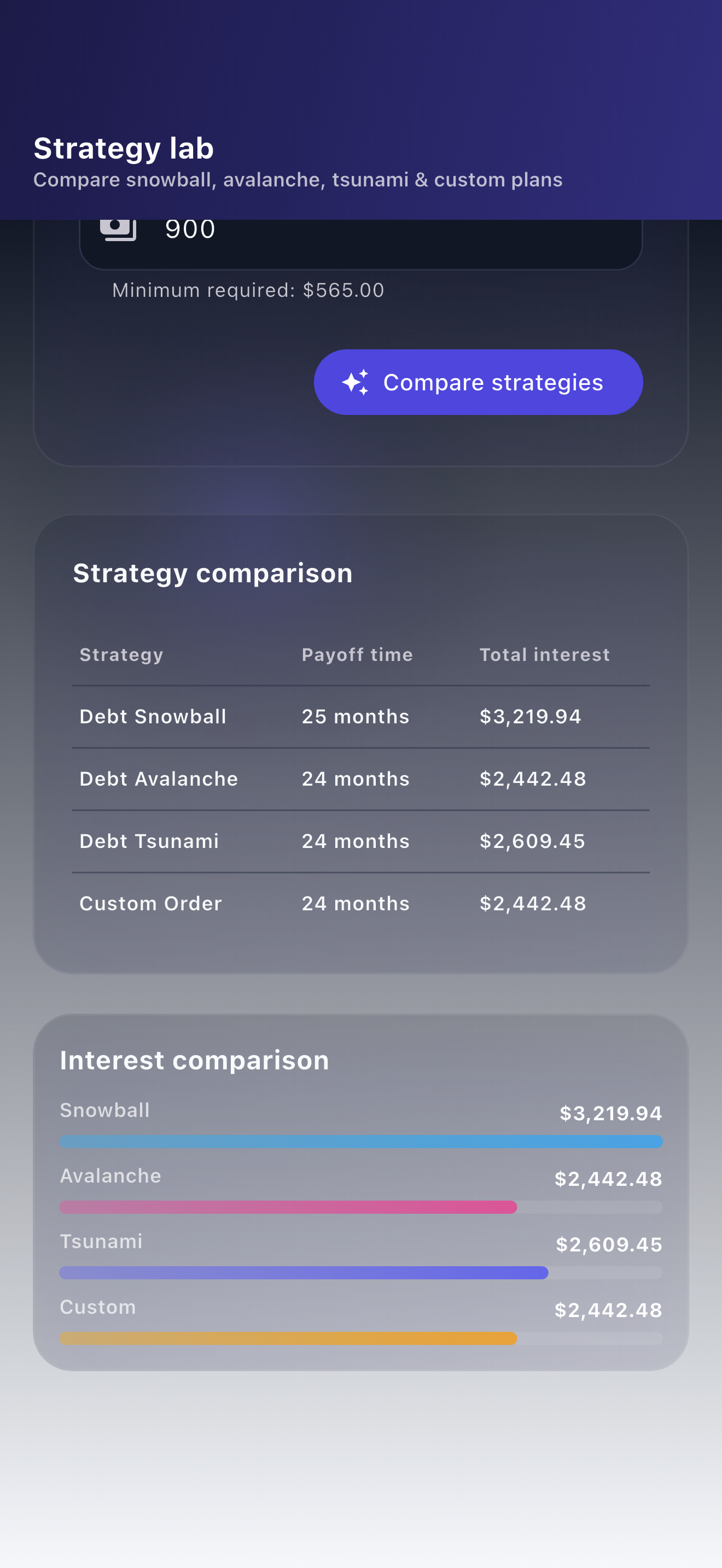722x1568 pixels.
Task: Click the pink Avalanche interest bar
Action: coord(289,1207)
